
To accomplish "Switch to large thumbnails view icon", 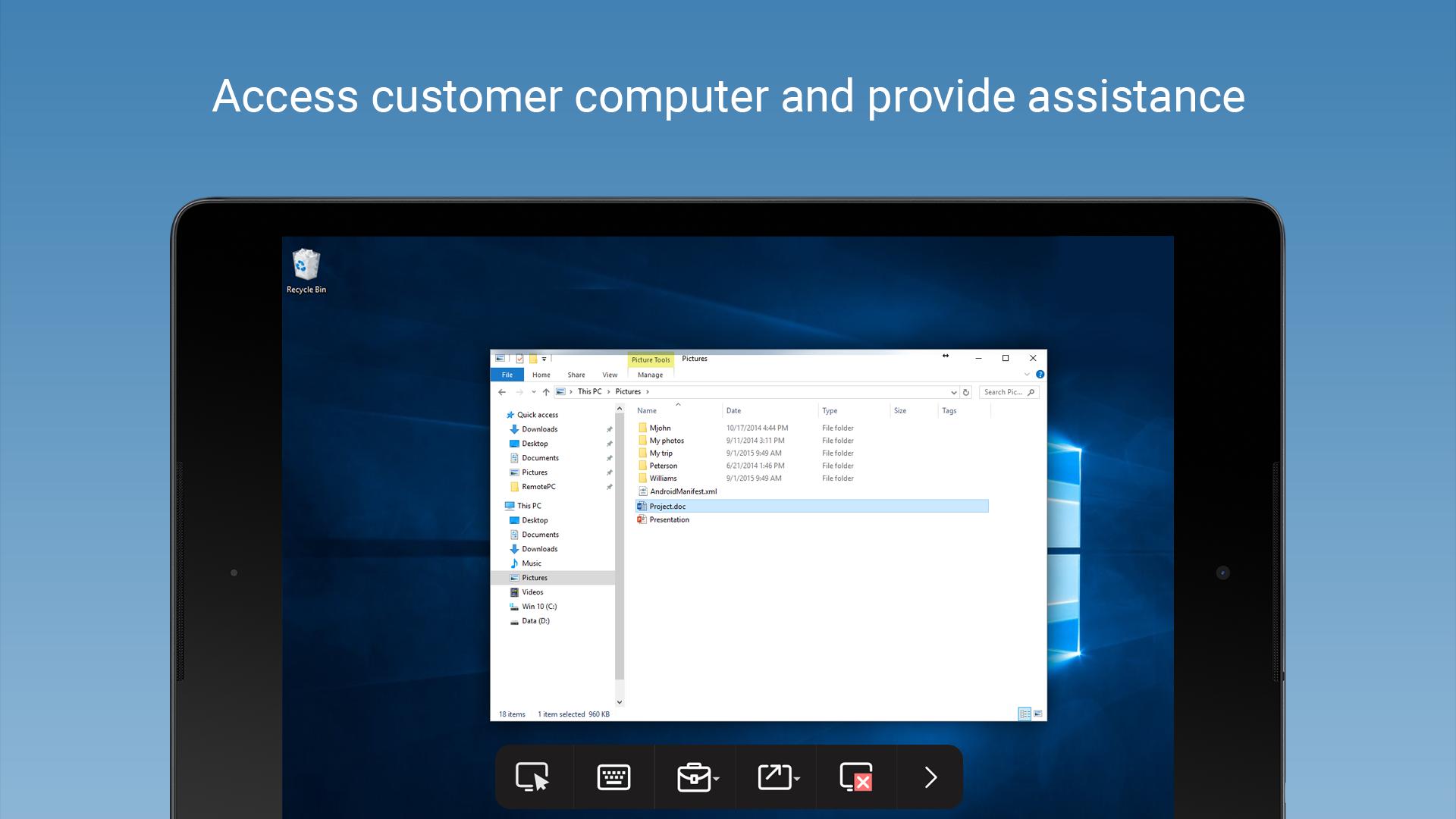I will click(1038, 714).
